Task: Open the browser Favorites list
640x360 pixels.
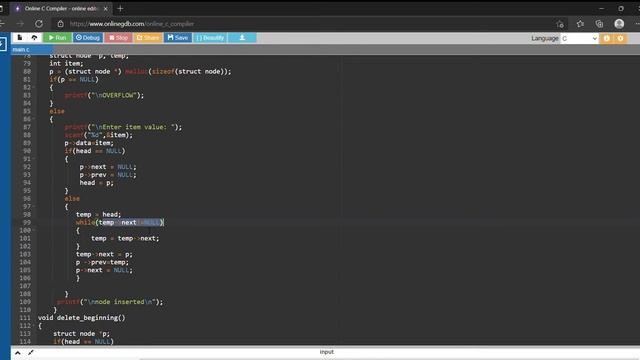Action: (580, 24)
